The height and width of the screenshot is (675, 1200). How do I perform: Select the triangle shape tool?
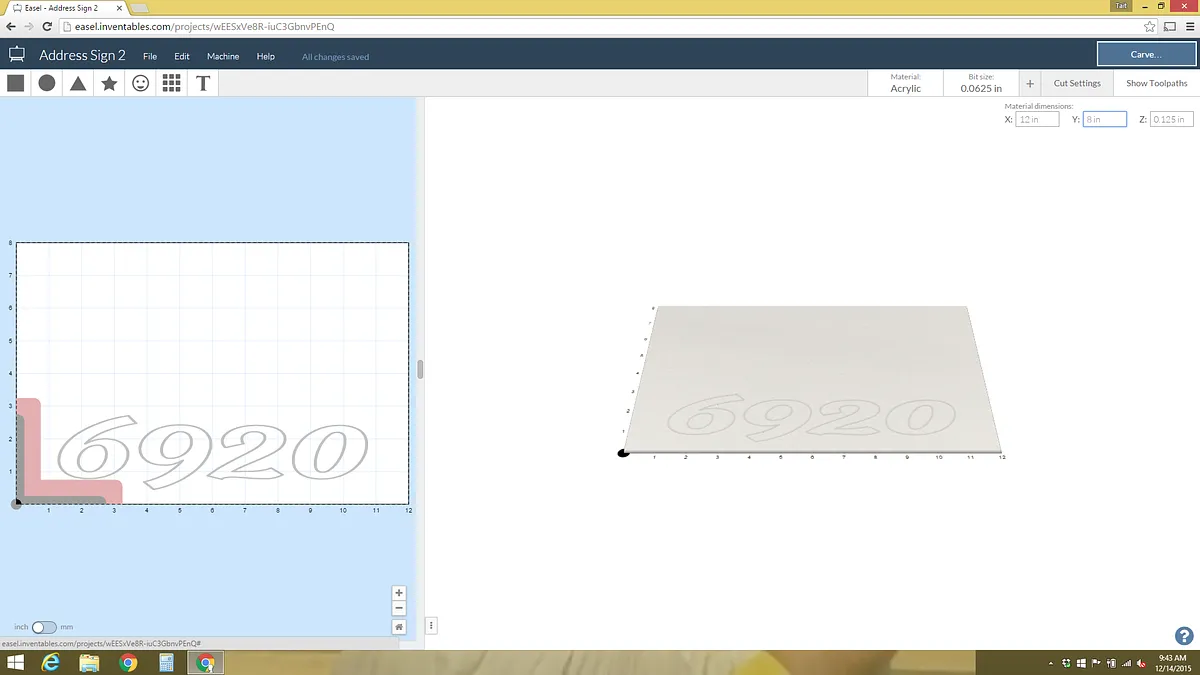[78, 83]
